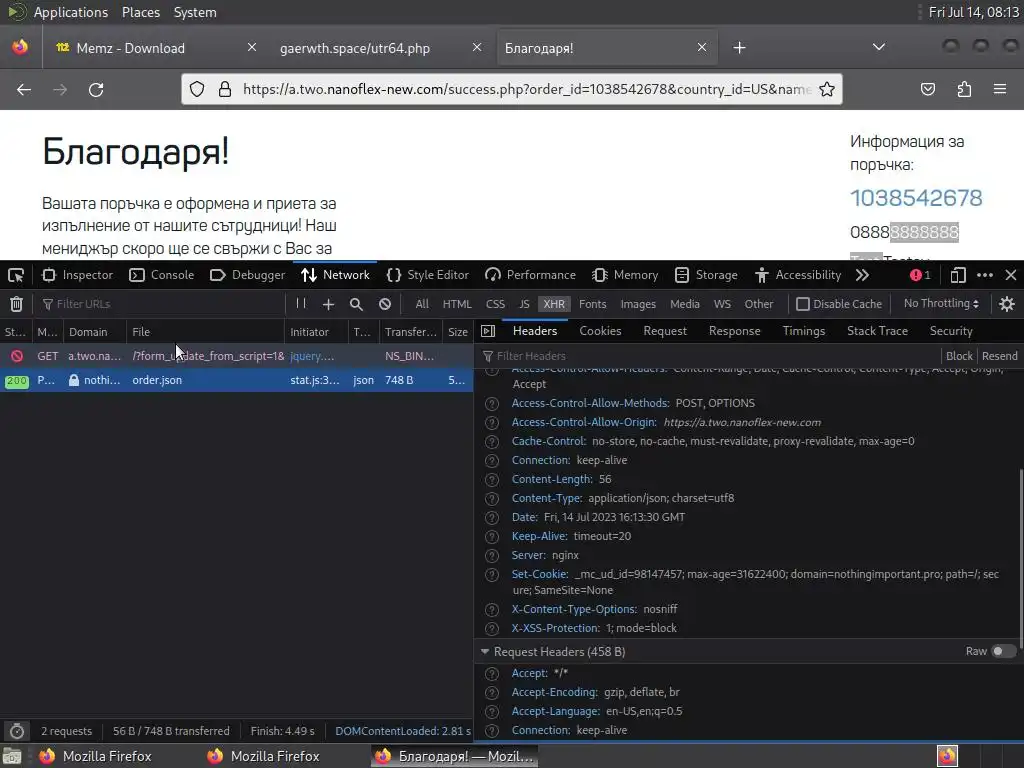Select the order.json request row
Viewport: 1024px width, 768px height.
coord(236,380)
